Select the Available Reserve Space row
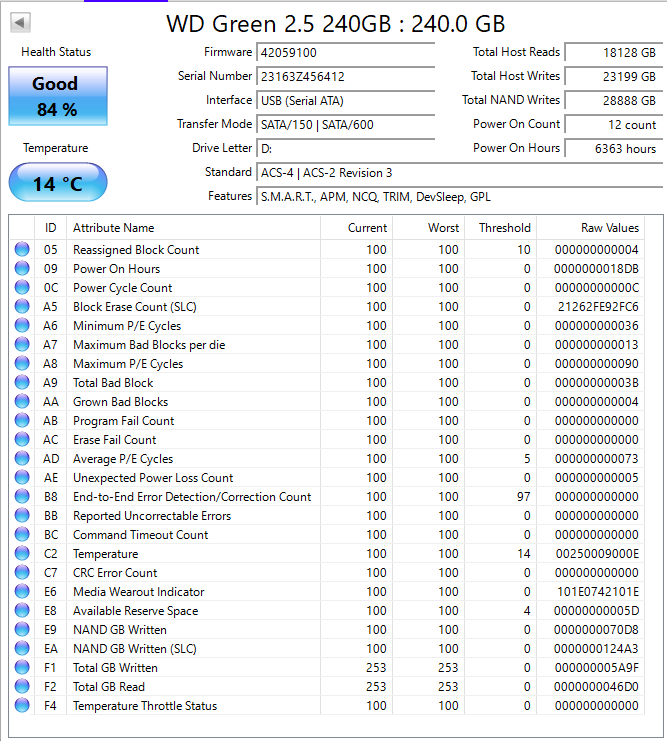The width and height of the screenshot is (667, 741). pyautogui.click(x=326, y=611)
